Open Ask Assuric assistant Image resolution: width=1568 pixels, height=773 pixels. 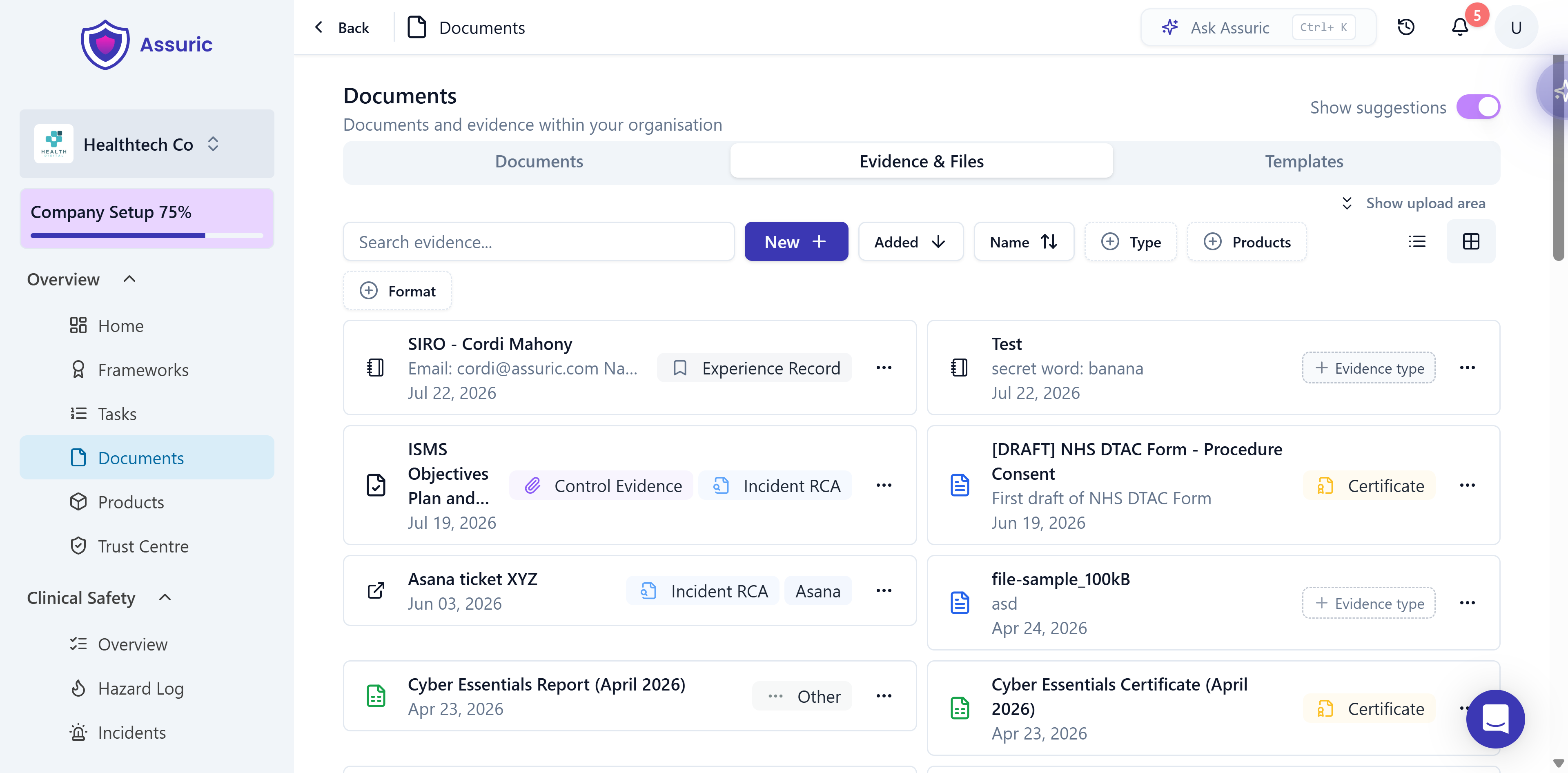point(1258,27)
